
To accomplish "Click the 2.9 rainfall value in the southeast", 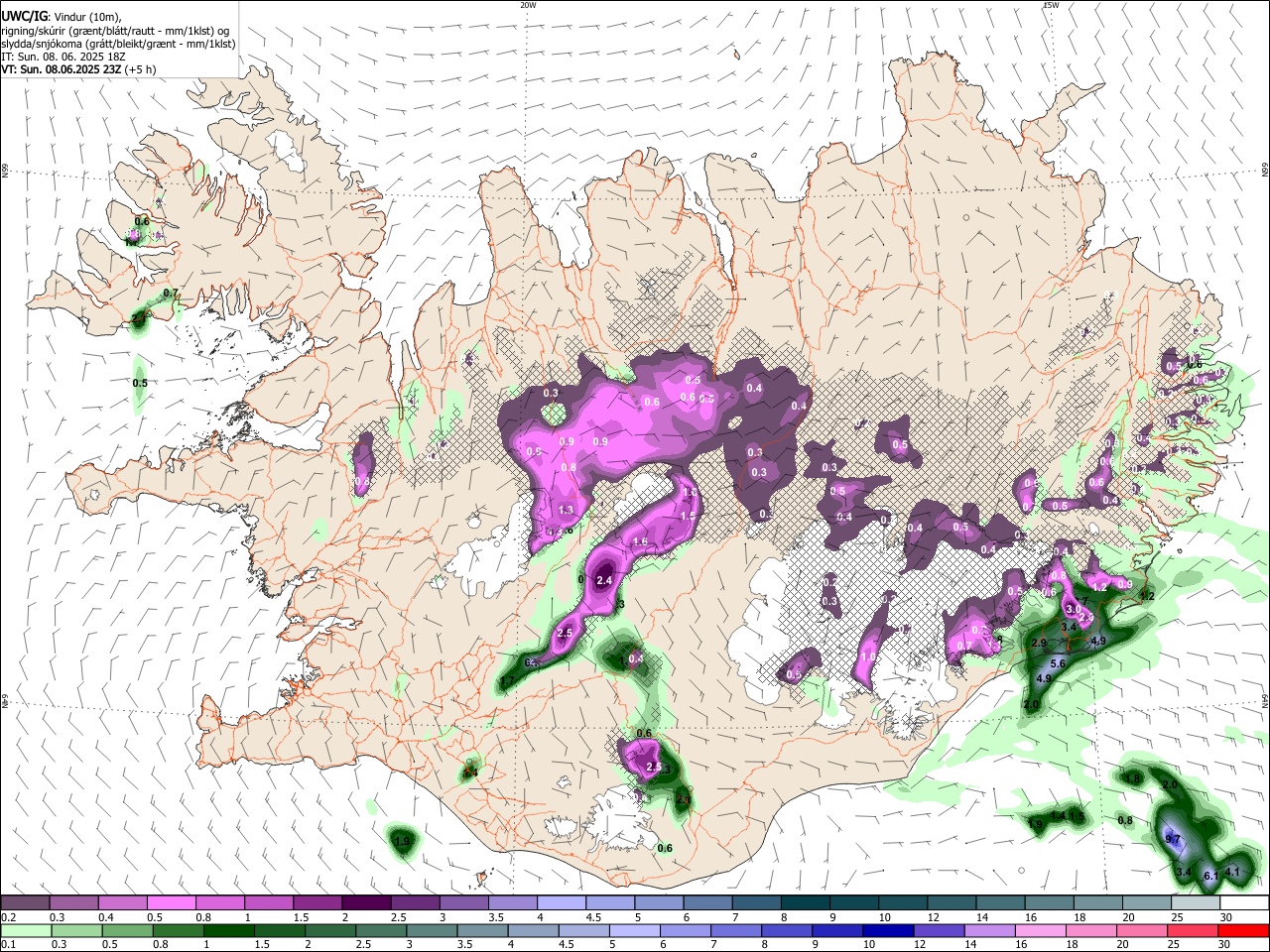I will click(x=1039, y=644).
